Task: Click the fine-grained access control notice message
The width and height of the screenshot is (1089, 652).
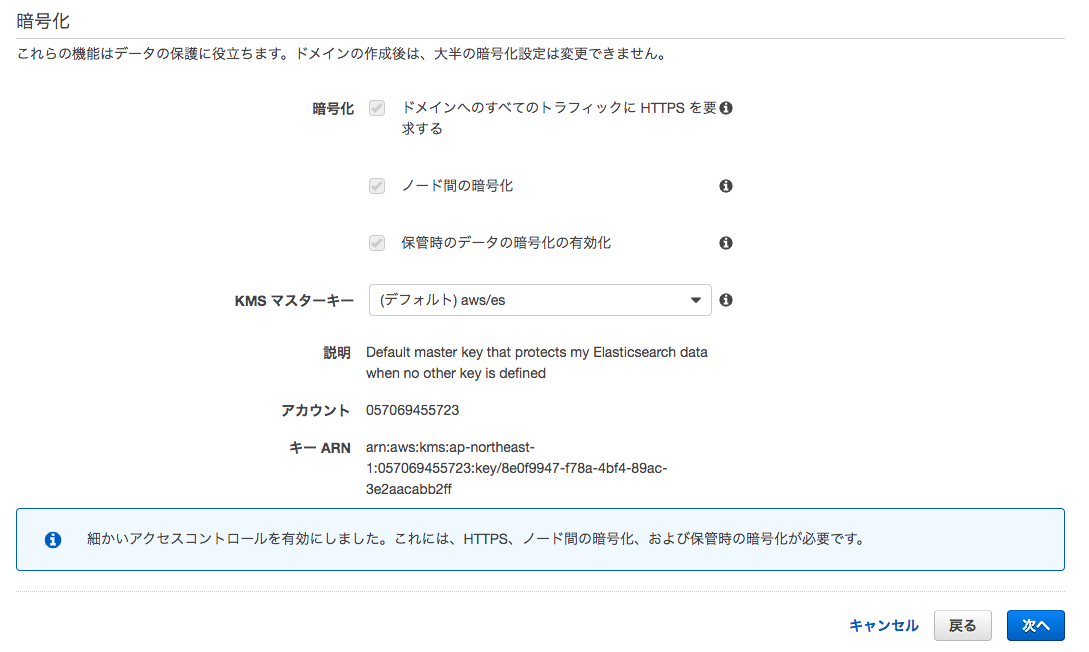Action: pyautogui.click(x=475, y=539)
